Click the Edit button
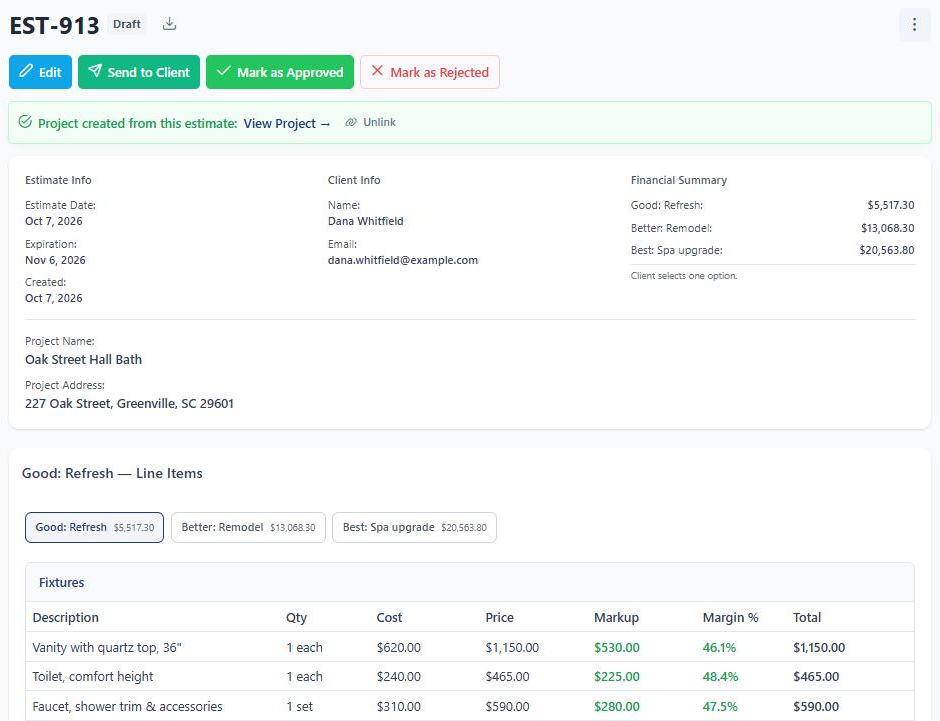This screenshot has width=940, height=721. [40, 72]
